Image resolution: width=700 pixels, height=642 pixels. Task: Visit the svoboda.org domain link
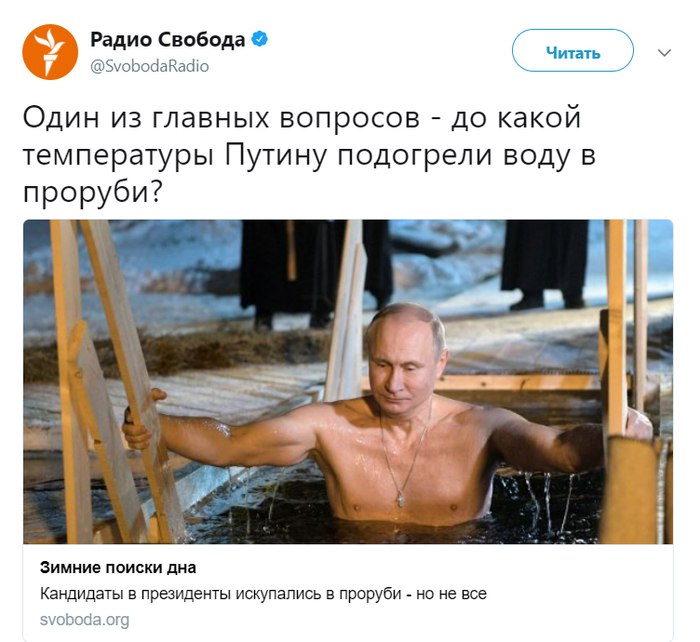tap(84, 620)
